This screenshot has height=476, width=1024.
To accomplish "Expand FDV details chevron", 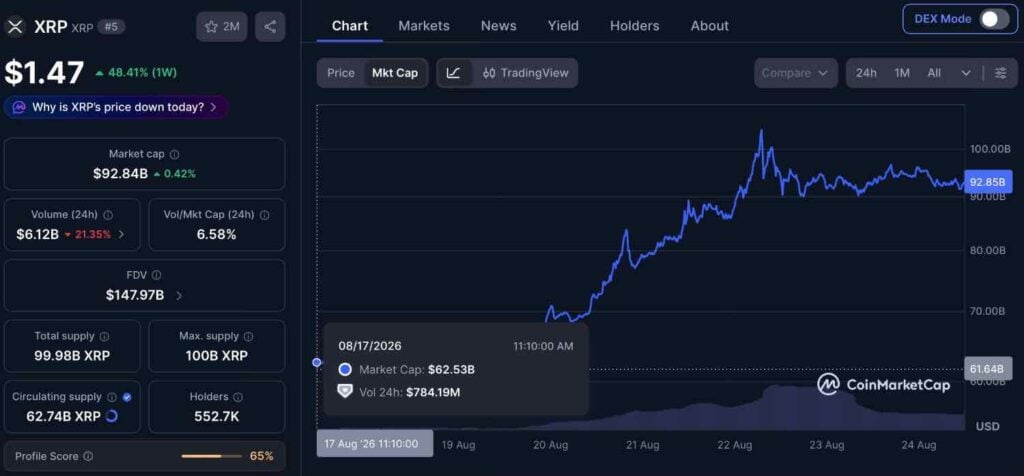I will click(179, 295).
